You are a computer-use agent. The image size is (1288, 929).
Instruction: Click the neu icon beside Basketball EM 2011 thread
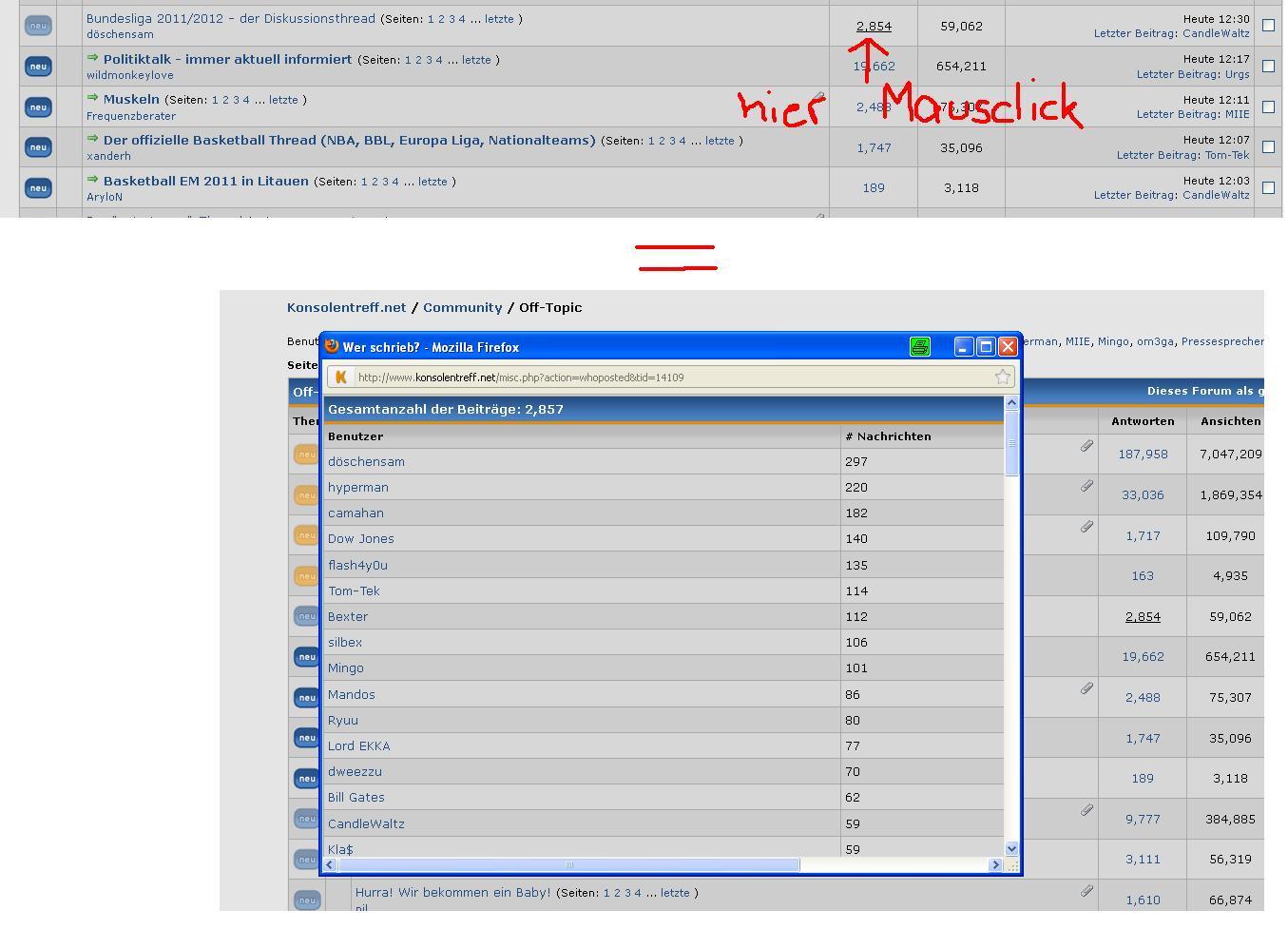pyautogui.click(x=38, y=188)
